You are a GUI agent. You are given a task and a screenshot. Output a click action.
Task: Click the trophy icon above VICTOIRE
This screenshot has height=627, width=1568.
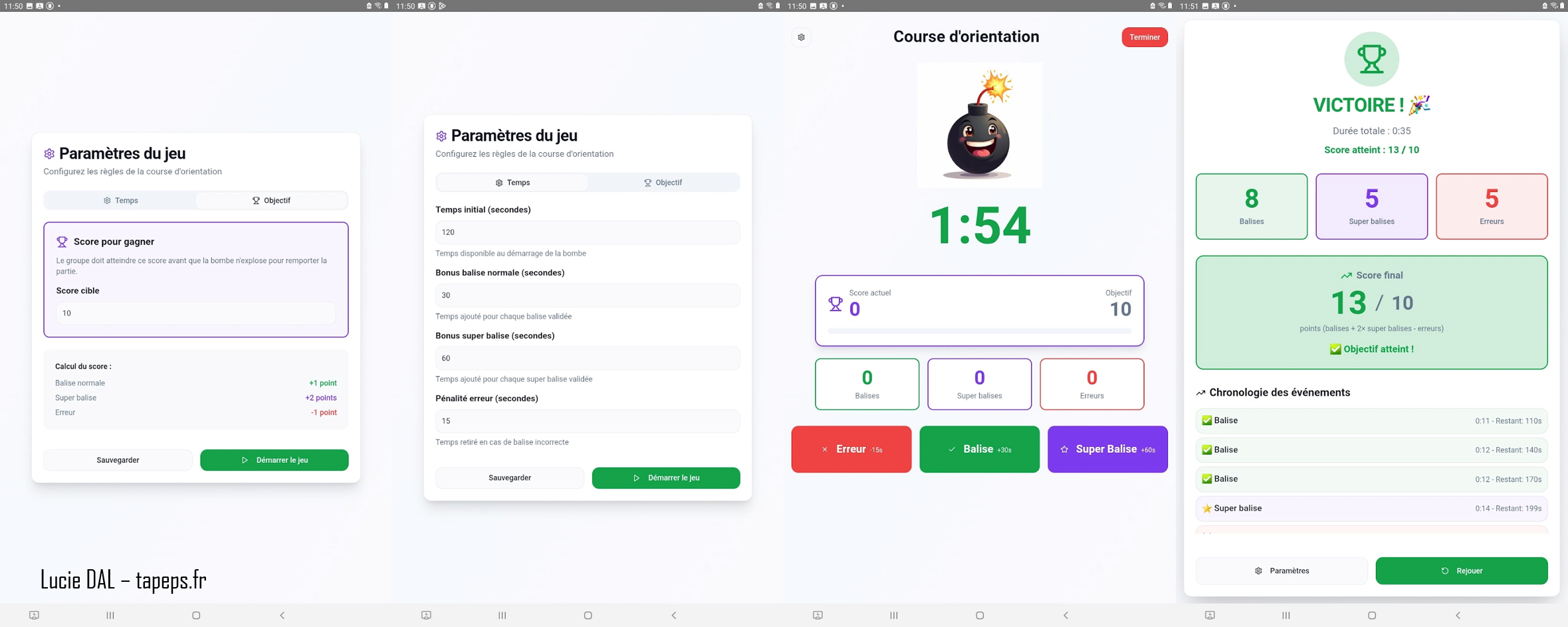(x=1371, y=59)
